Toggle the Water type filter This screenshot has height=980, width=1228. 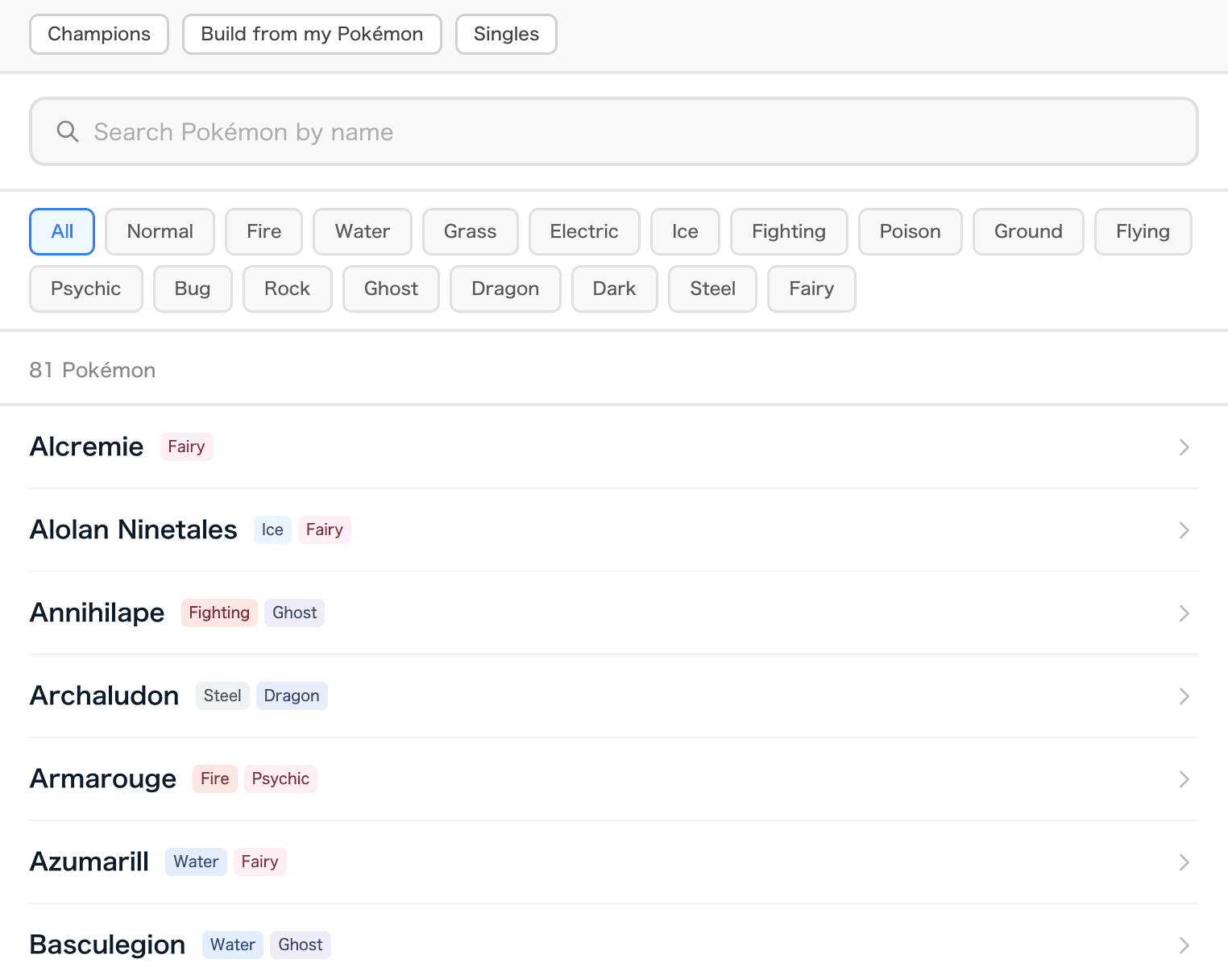[x=363, y=231]
